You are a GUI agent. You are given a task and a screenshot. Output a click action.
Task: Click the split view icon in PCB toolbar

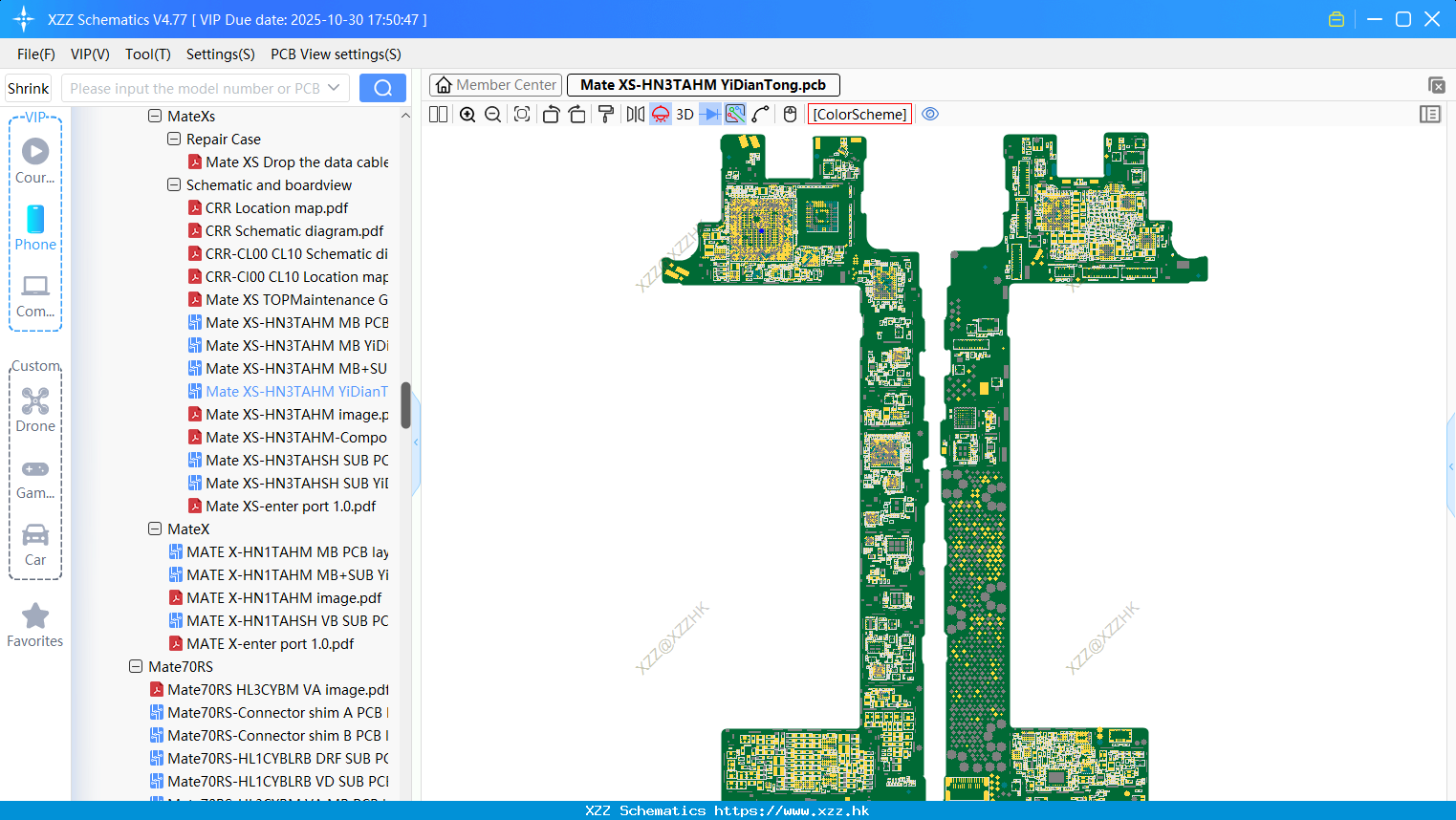tap(439, 114)
